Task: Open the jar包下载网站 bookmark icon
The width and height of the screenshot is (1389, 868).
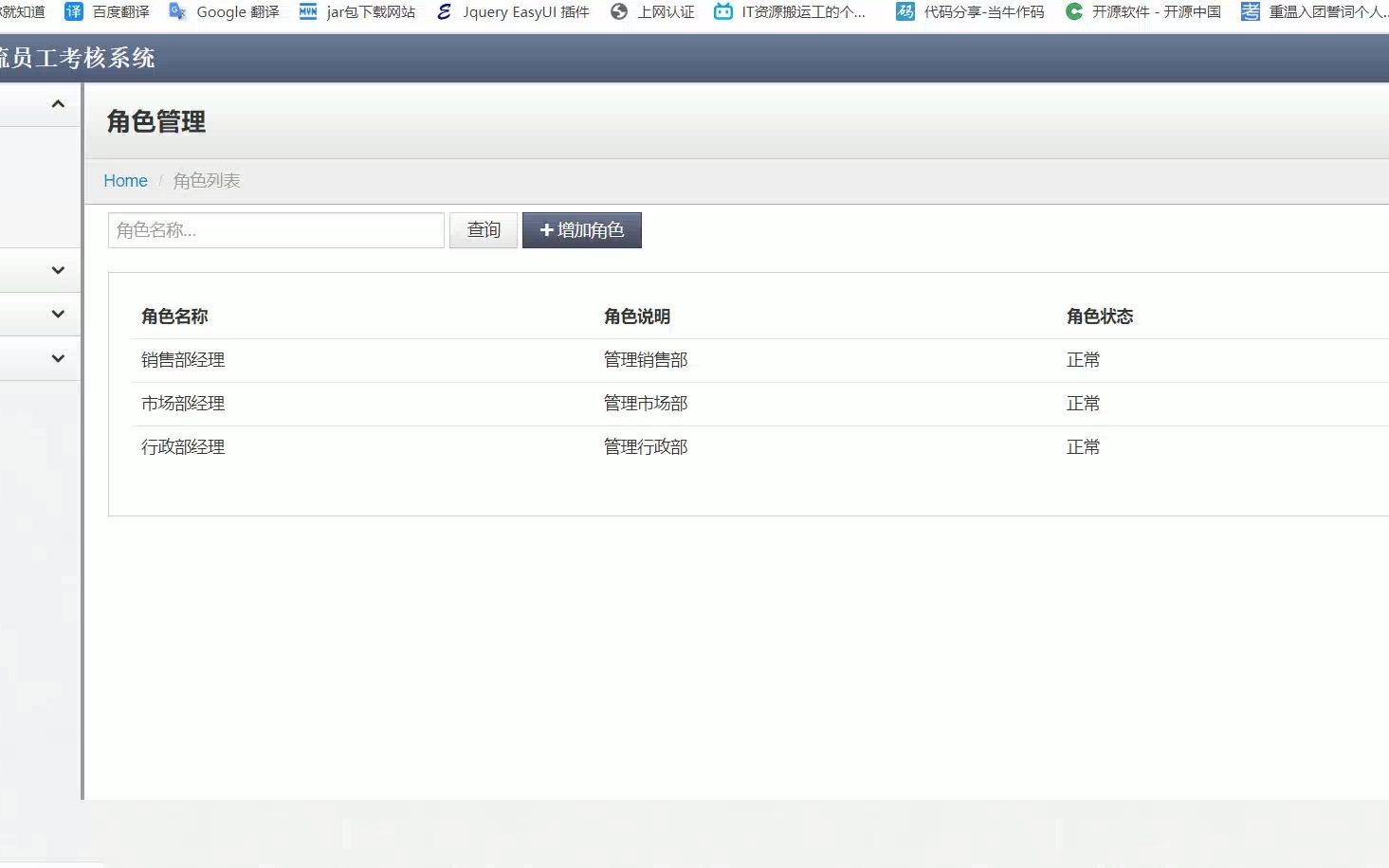Action: click(308, 11)
